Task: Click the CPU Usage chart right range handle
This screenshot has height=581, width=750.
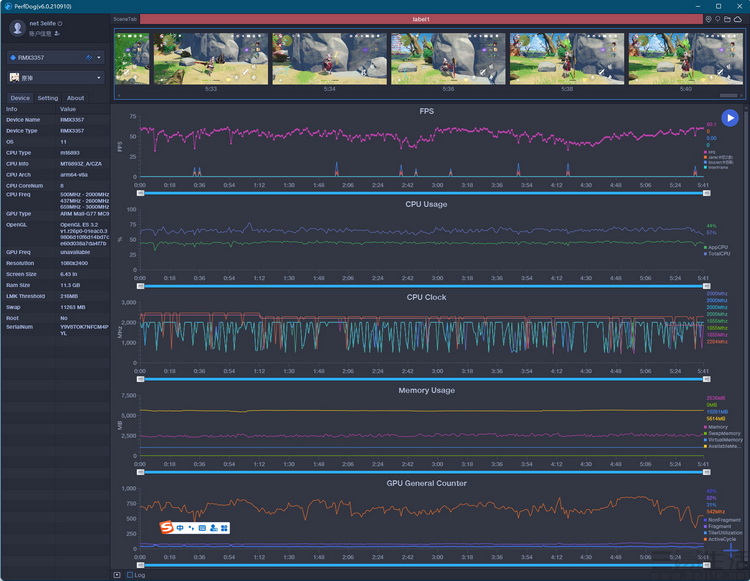Action: [x=706, y=286]
